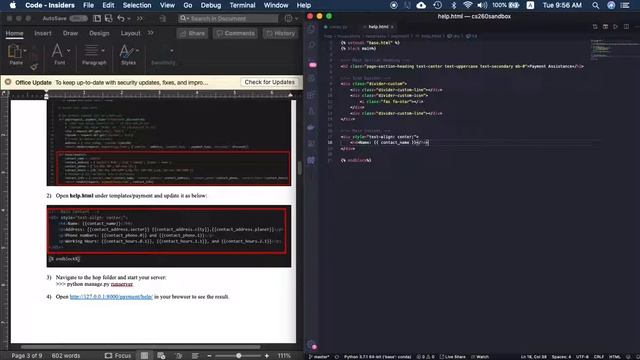
Task: Click the Comments button in Word
Action: [235, 33]
